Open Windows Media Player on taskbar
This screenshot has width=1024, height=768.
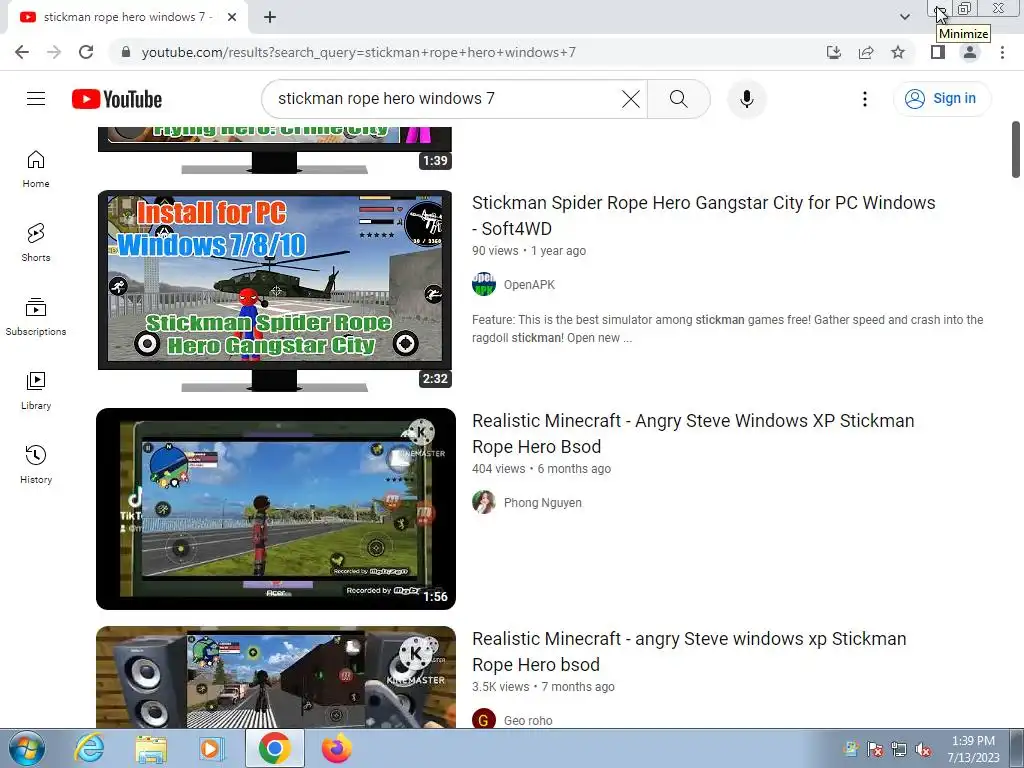(x=212, y=748)
